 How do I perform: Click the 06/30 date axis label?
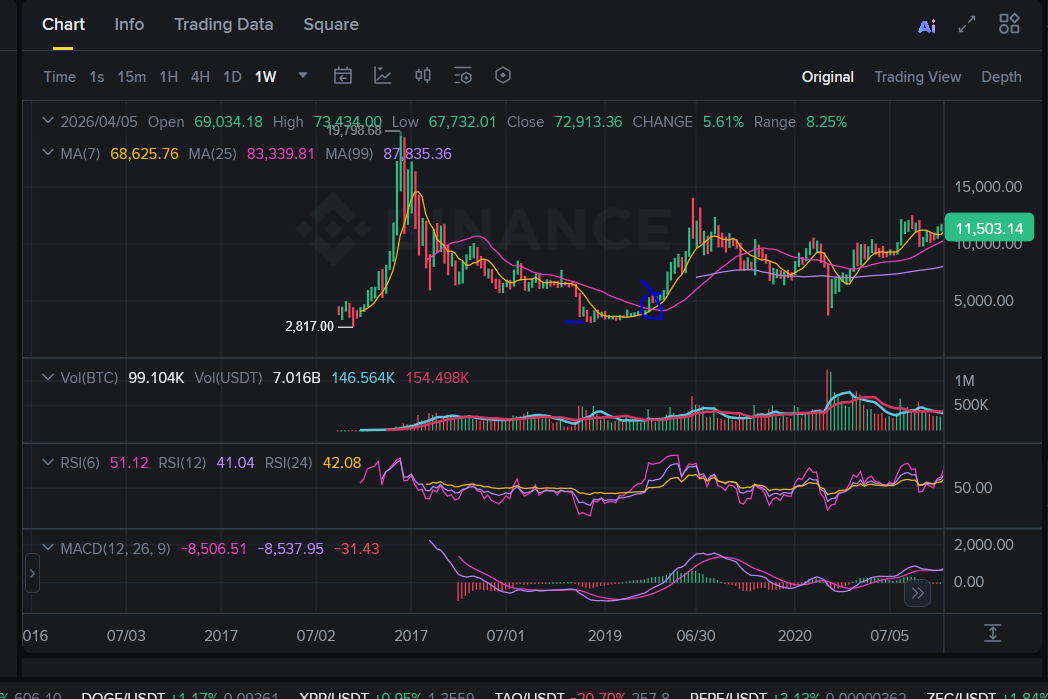click(696, 636)
